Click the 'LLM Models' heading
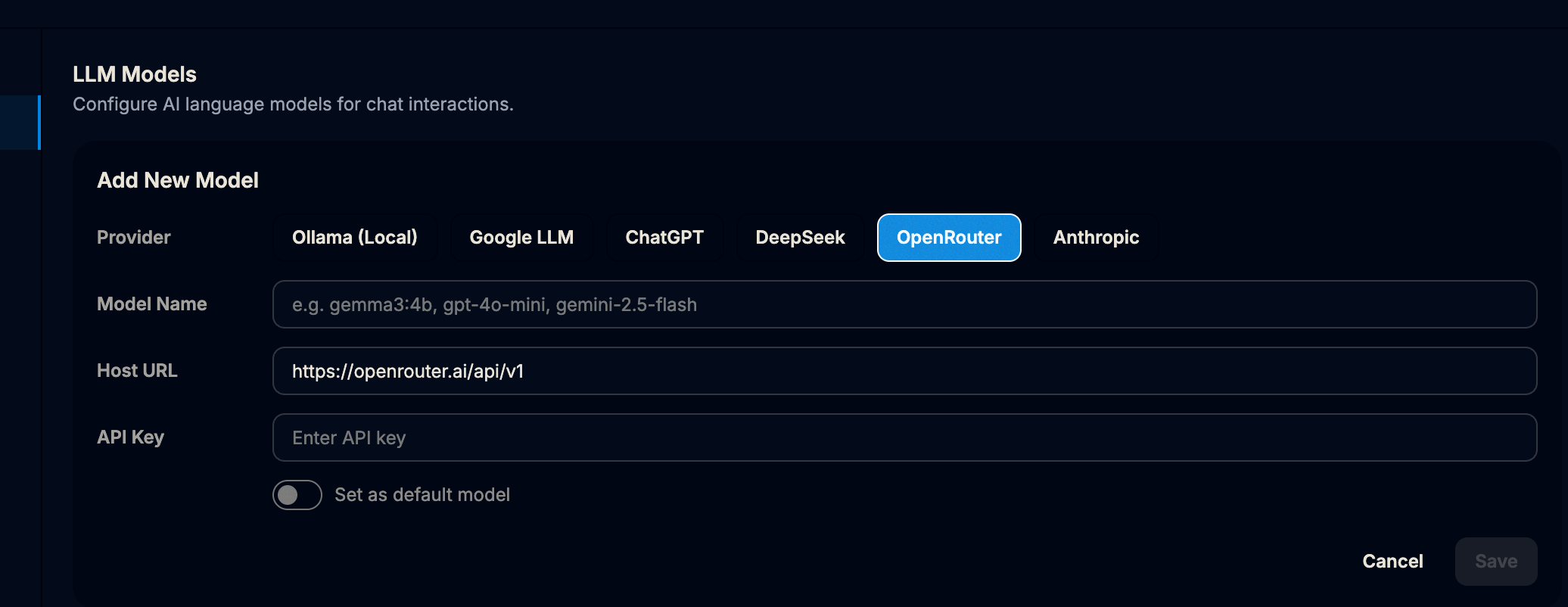The image size is (1568, 607). point(135,74)
